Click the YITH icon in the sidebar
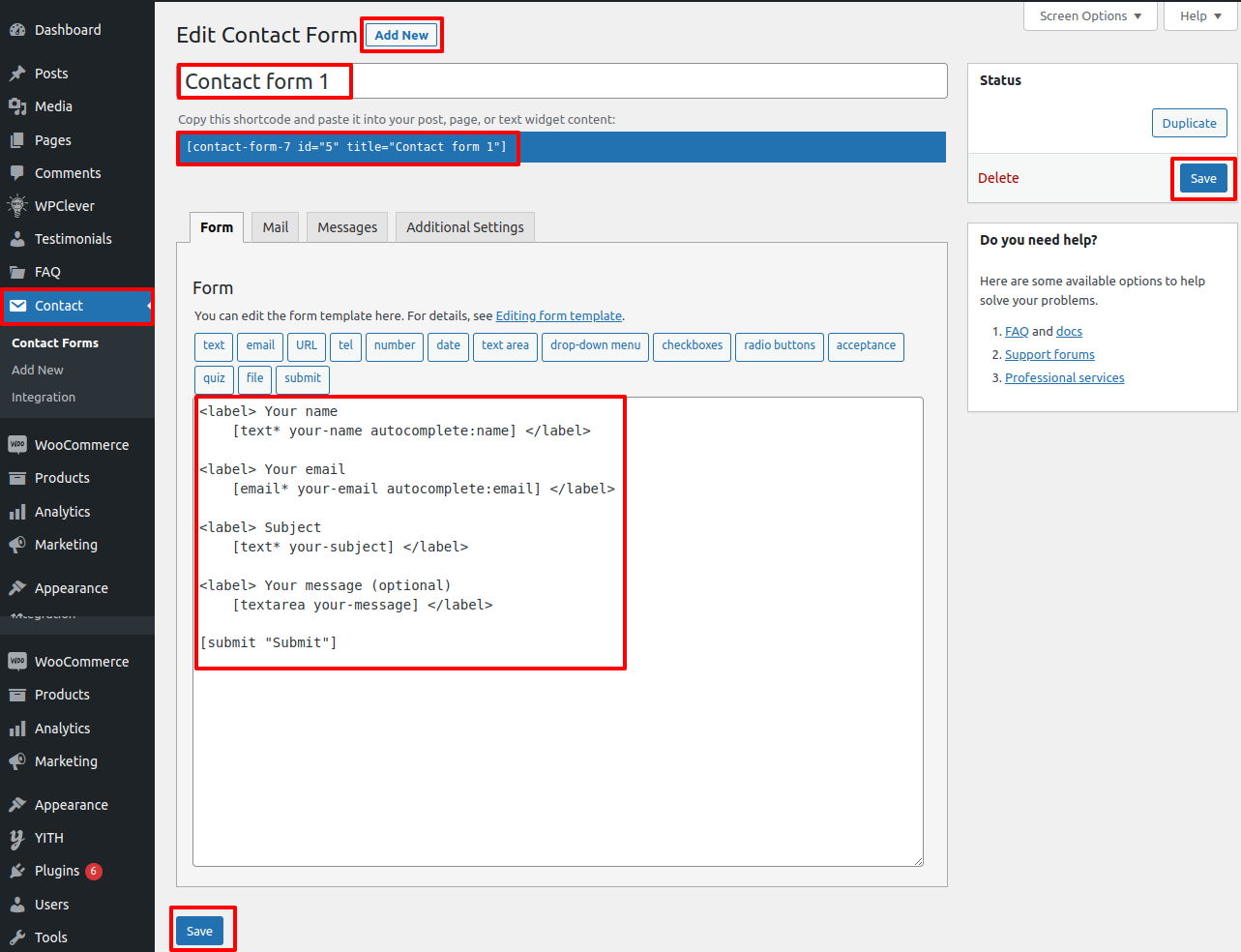Viewport: 1241px width, 952px height. pyautogui.click(x=17, y=838)
